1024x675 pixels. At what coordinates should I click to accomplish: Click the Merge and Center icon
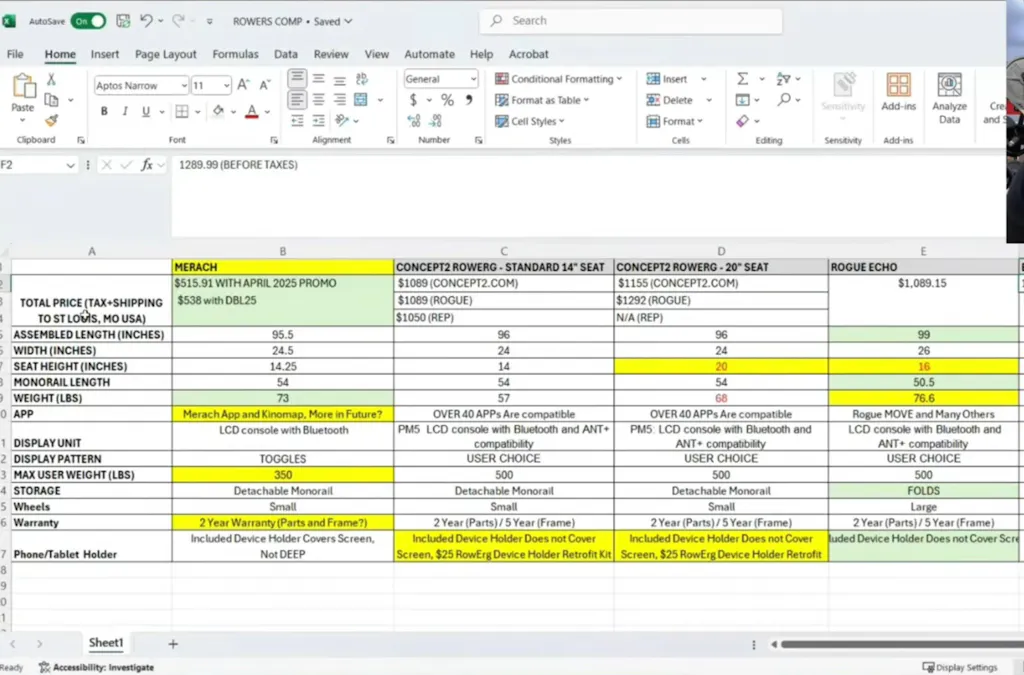point(360,100)
